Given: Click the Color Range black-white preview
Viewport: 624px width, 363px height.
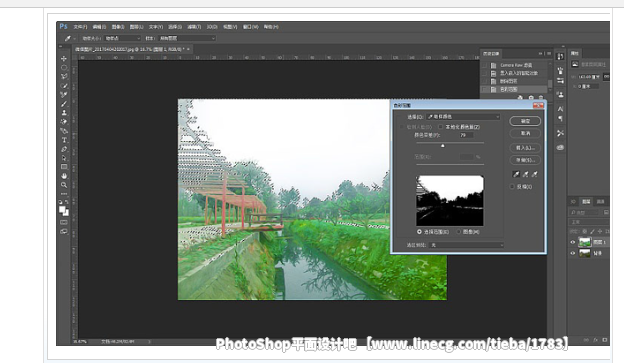Looking at the screenshot, I should pyautogui.click(x=450, y=201).
